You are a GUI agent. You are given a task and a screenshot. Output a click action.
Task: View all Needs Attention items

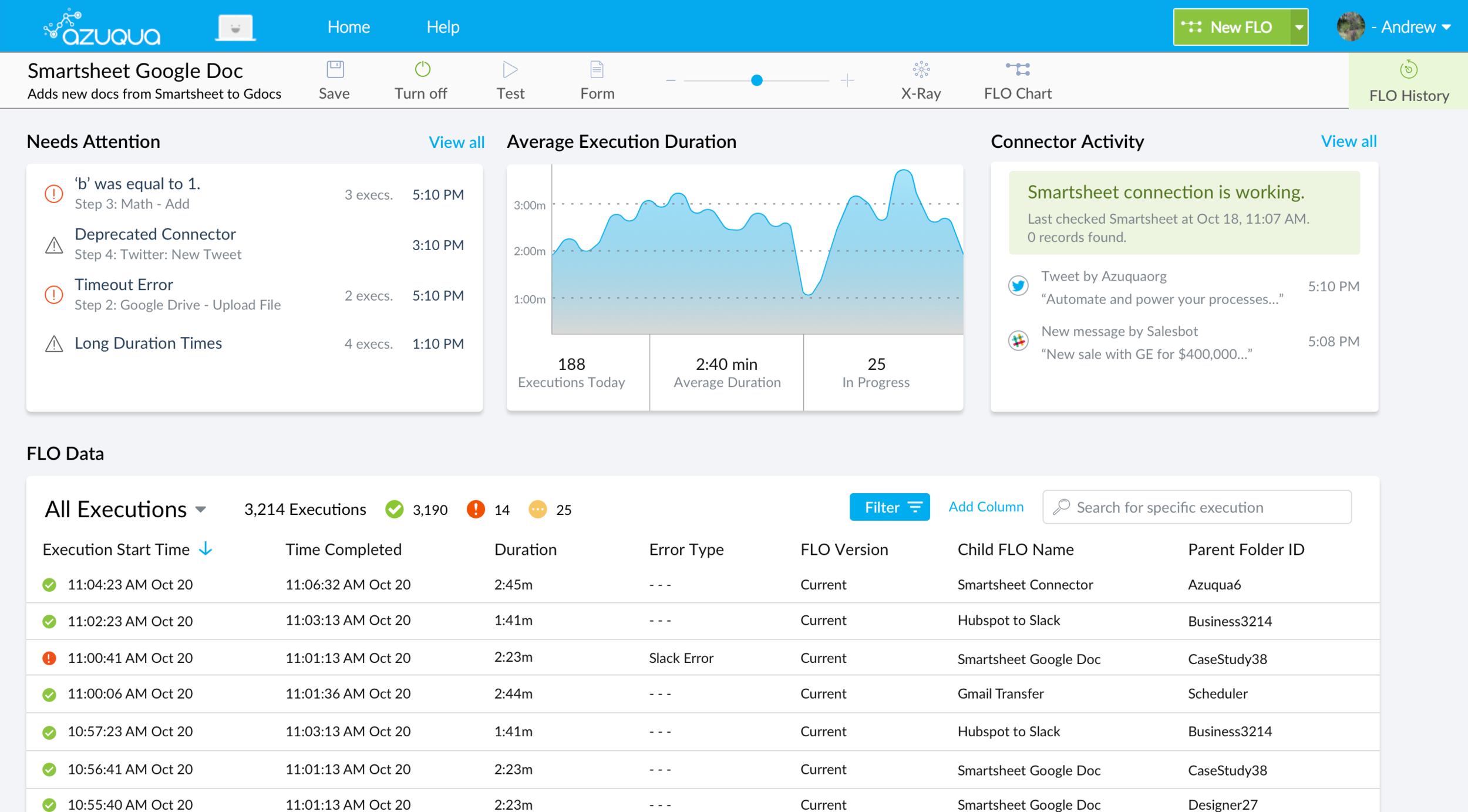456,142
